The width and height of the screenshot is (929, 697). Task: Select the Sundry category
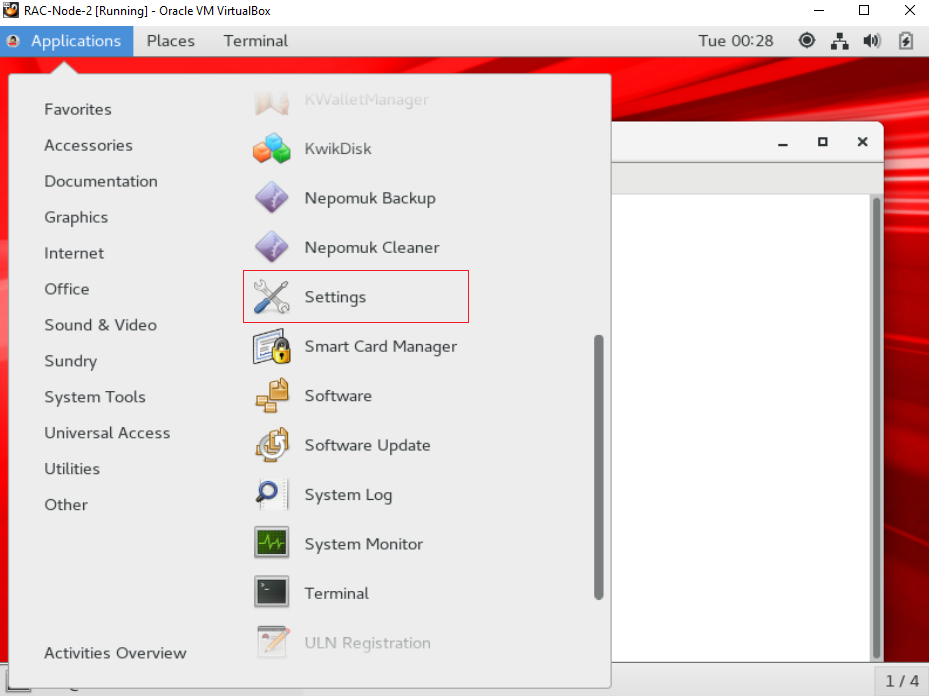click(71, 361)
